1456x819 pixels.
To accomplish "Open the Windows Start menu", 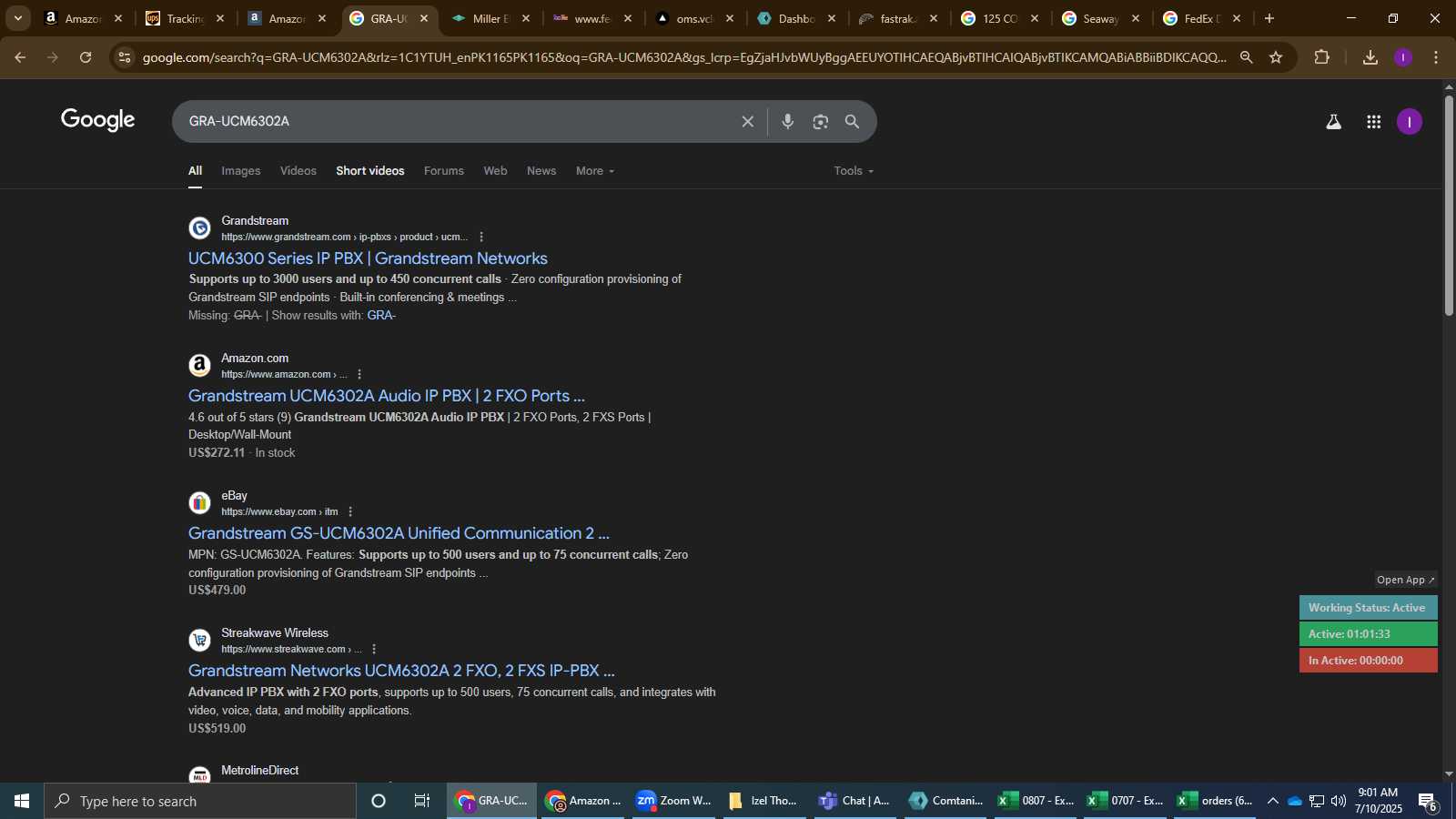I will [x=22, y=801].
